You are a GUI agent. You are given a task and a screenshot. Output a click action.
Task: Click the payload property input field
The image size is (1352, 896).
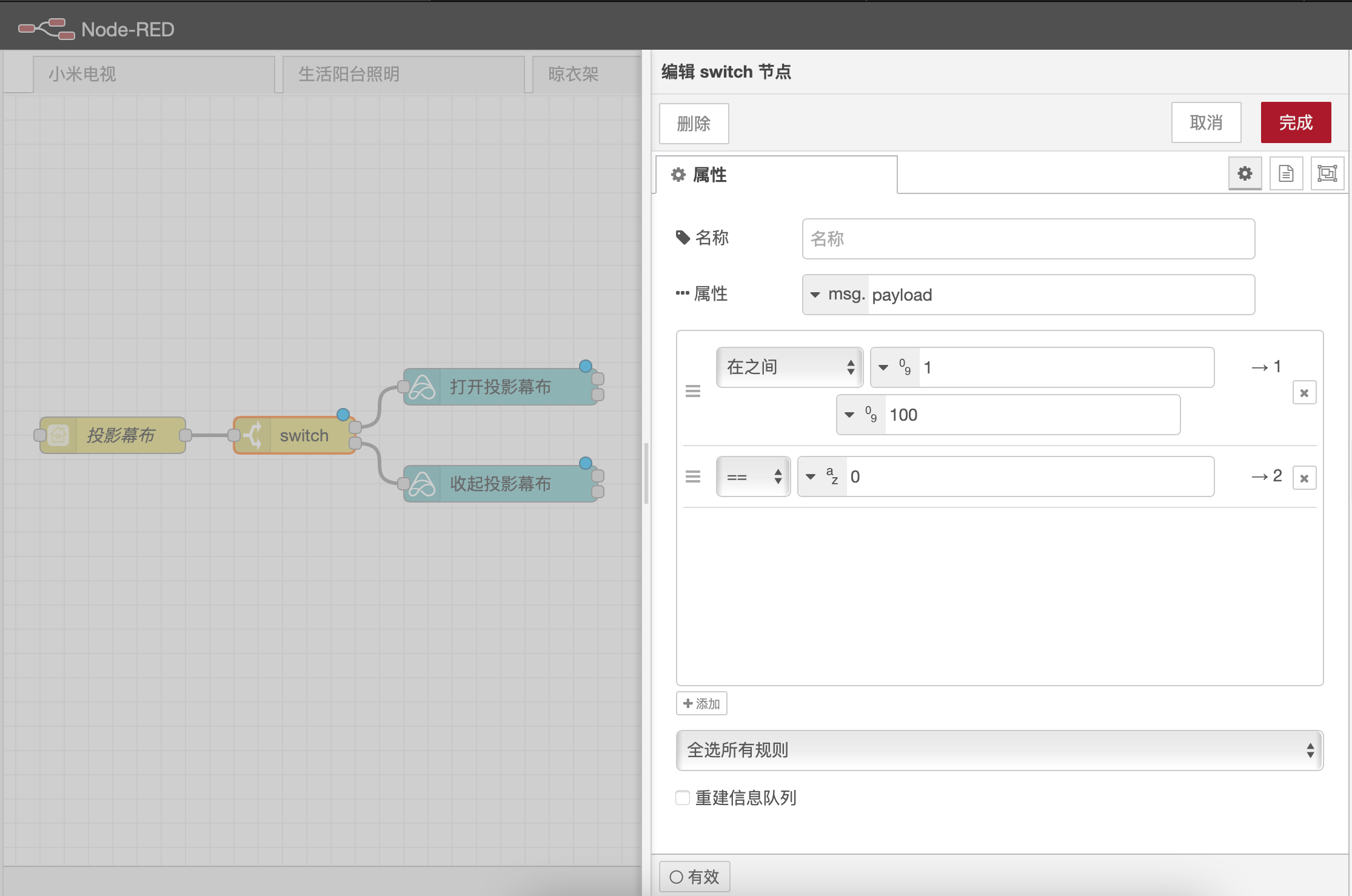(1061, 295)
